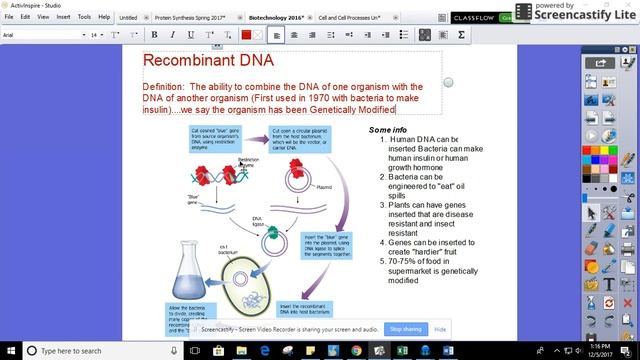The image size is (640, 360).
Task: Click the CLASSFLOW button
Action: tap(474, 18)
